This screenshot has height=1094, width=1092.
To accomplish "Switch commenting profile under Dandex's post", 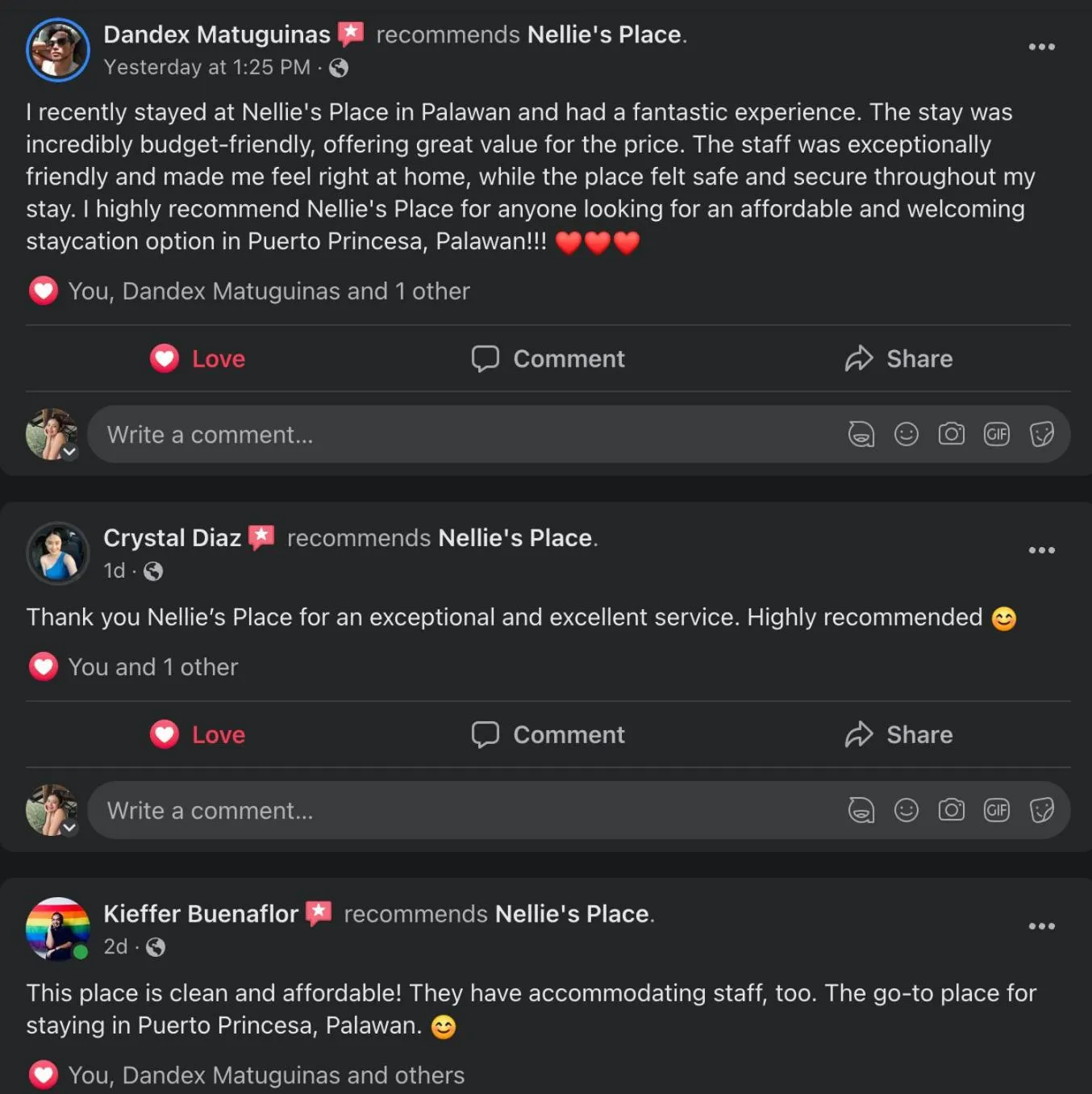I will click(69, 453).
